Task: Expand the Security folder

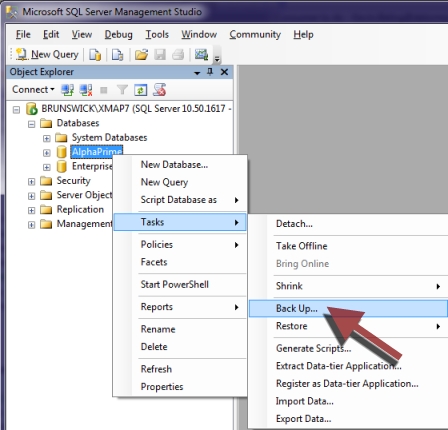Action: point(31,182)
